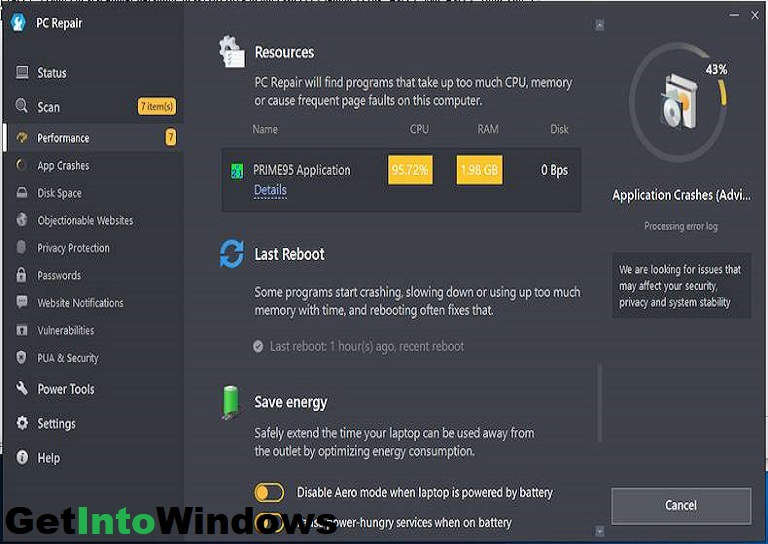The height and width of the screenshot is (544, 768).
Task: Click the Status monitor icon
Action: click(22, 72)
